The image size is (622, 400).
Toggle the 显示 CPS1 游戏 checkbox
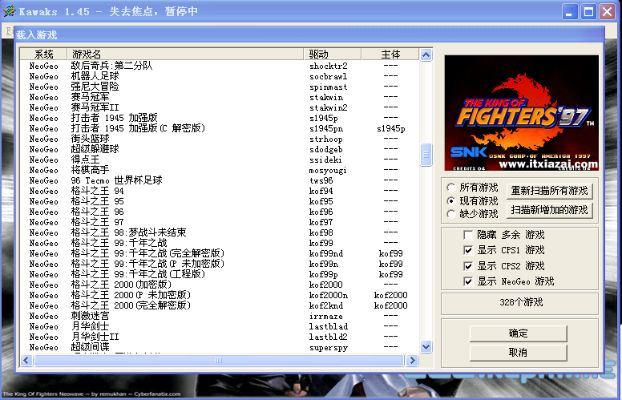[468, 250]
